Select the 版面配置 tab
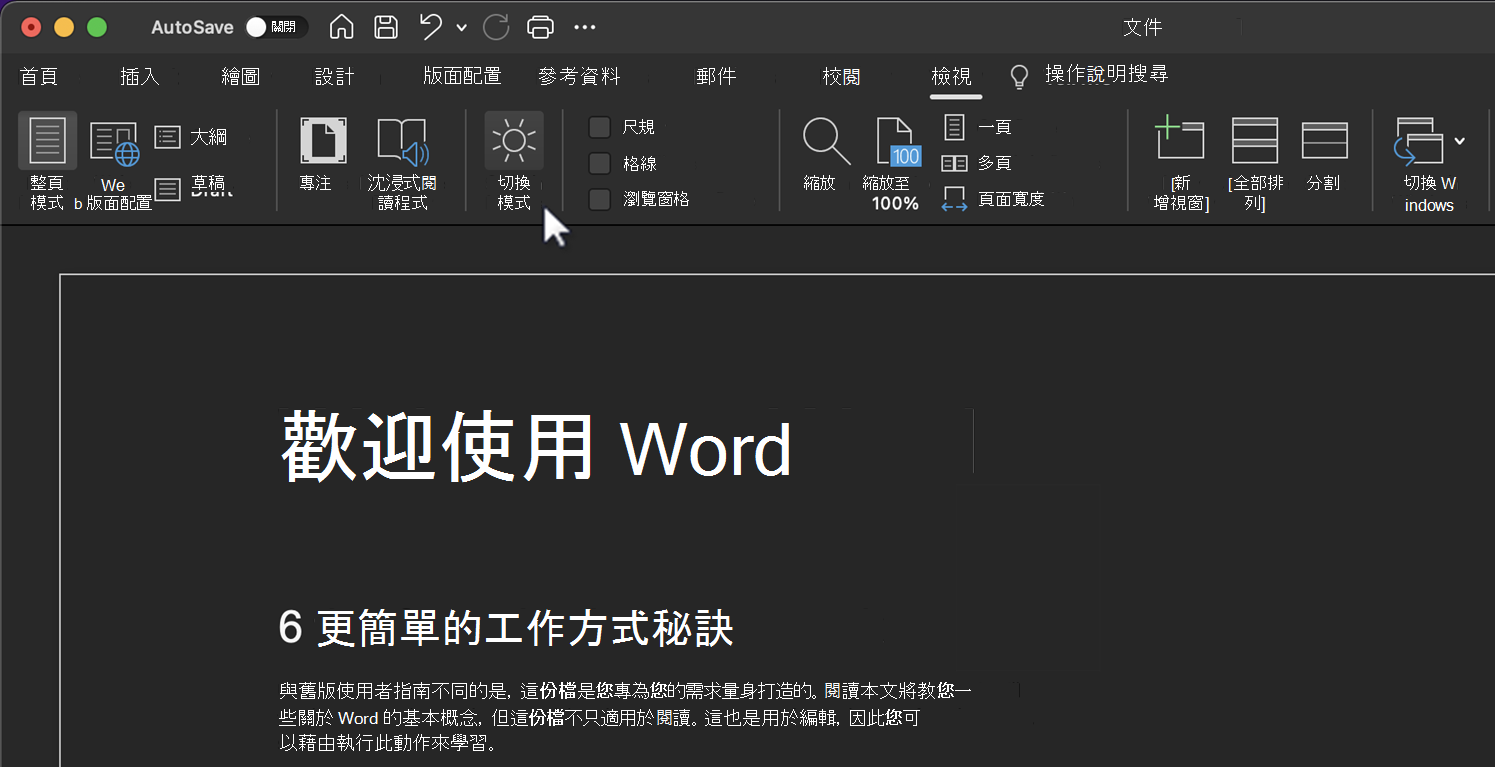Screen dimensions: 1495x767 (462, 76)
